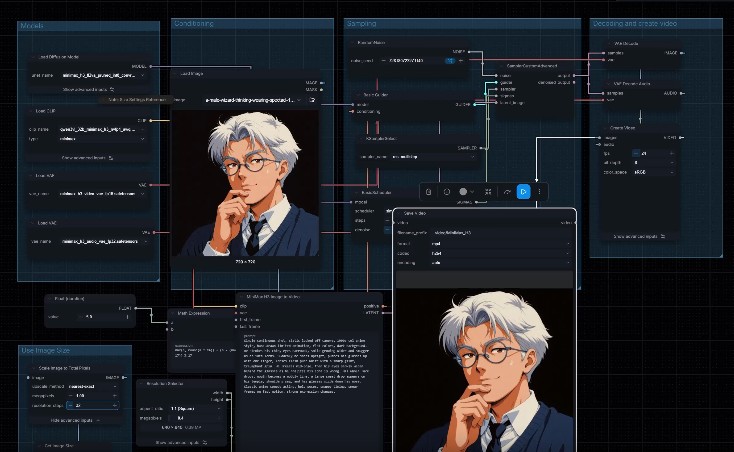Show advanced inputs on Create Video node
Image resolution: width=734 pixels, height=452 pixels.
(x=639, y=236)
